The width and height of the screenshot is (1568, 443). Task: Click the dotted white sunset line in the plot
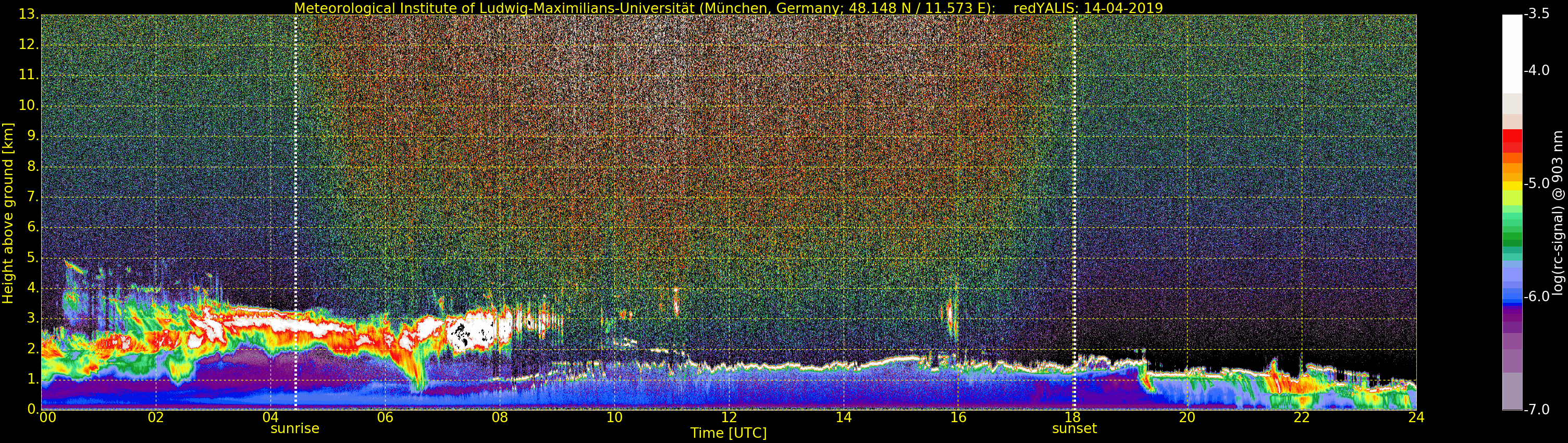(1075, 212)
